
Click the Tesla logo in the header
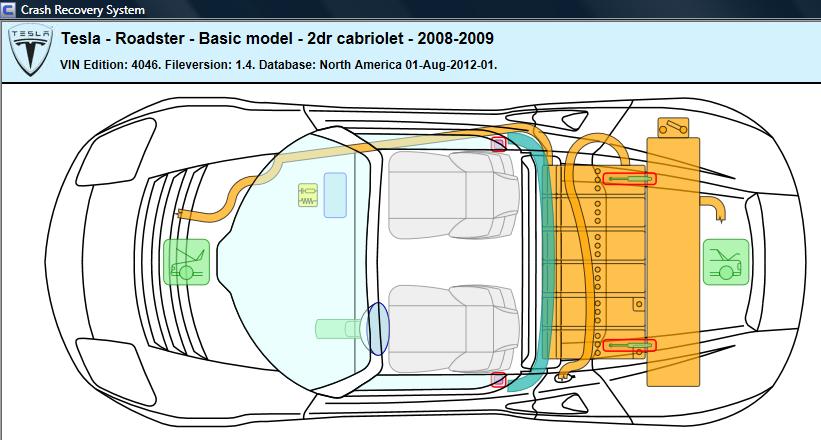(29, 51)
